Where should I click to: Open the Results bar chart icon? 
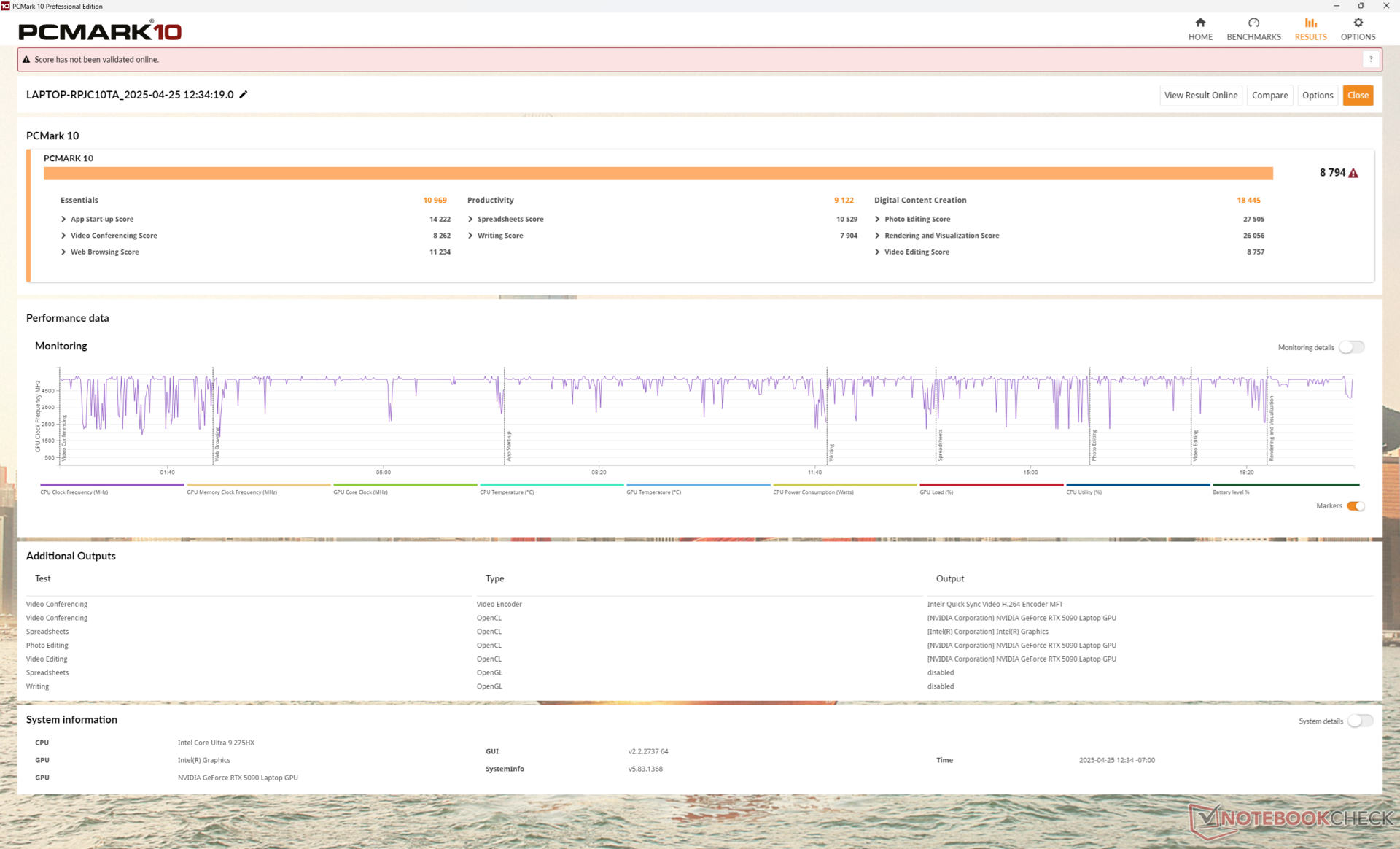click(x=1310, y=23)
